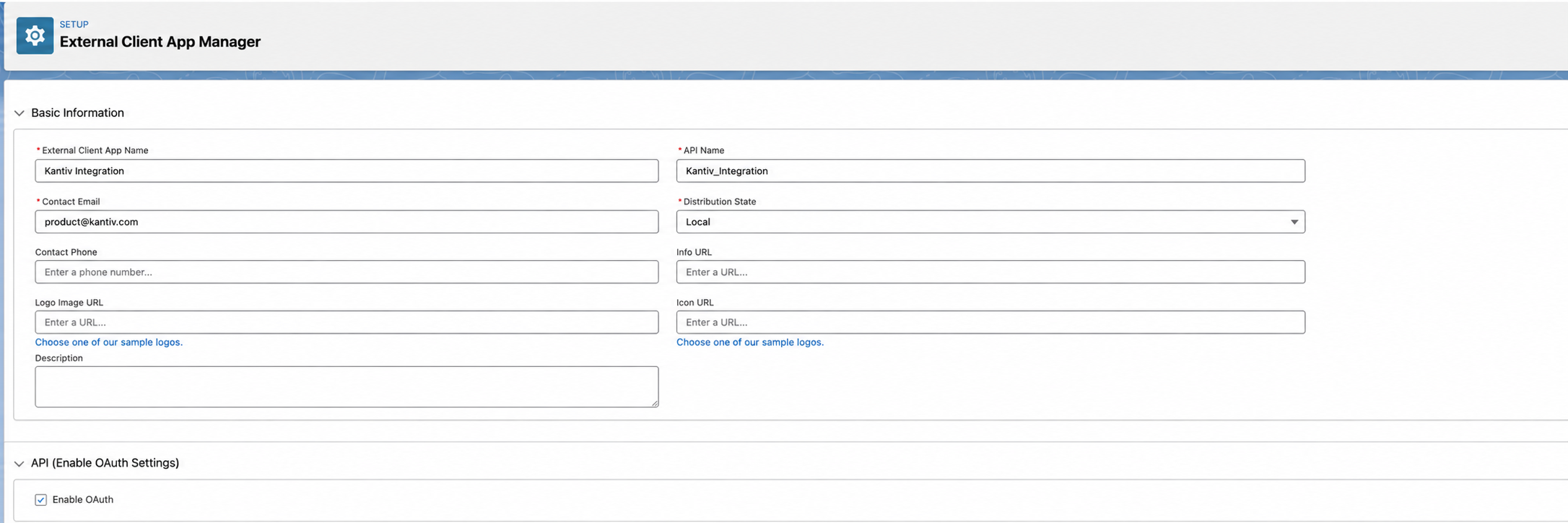The image size is (1568, 523).
Task: Open the Distribution State dropdown
Action: pos(990,222)
